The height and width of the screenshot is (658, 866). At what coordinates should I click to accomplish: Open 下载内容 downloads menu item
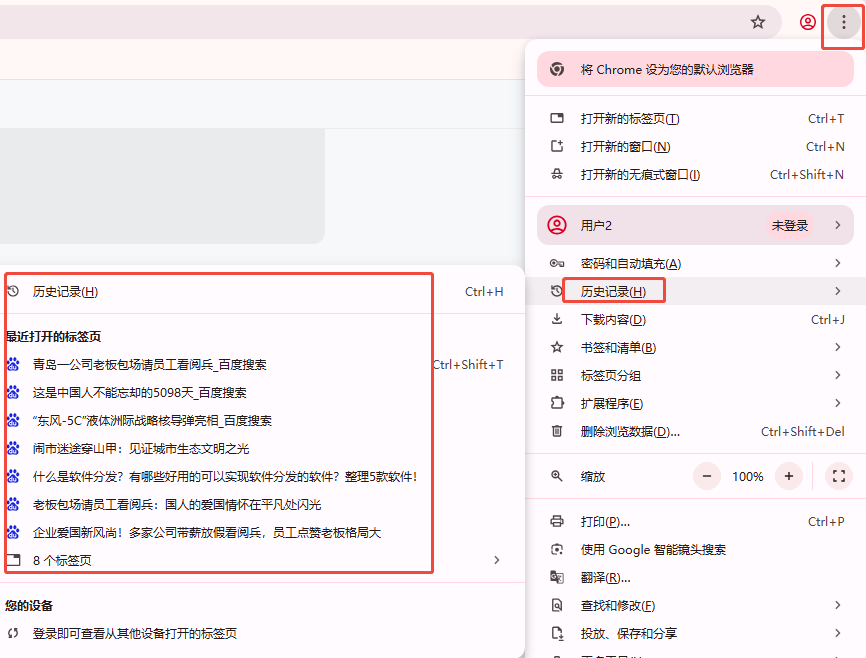point(613,320)
